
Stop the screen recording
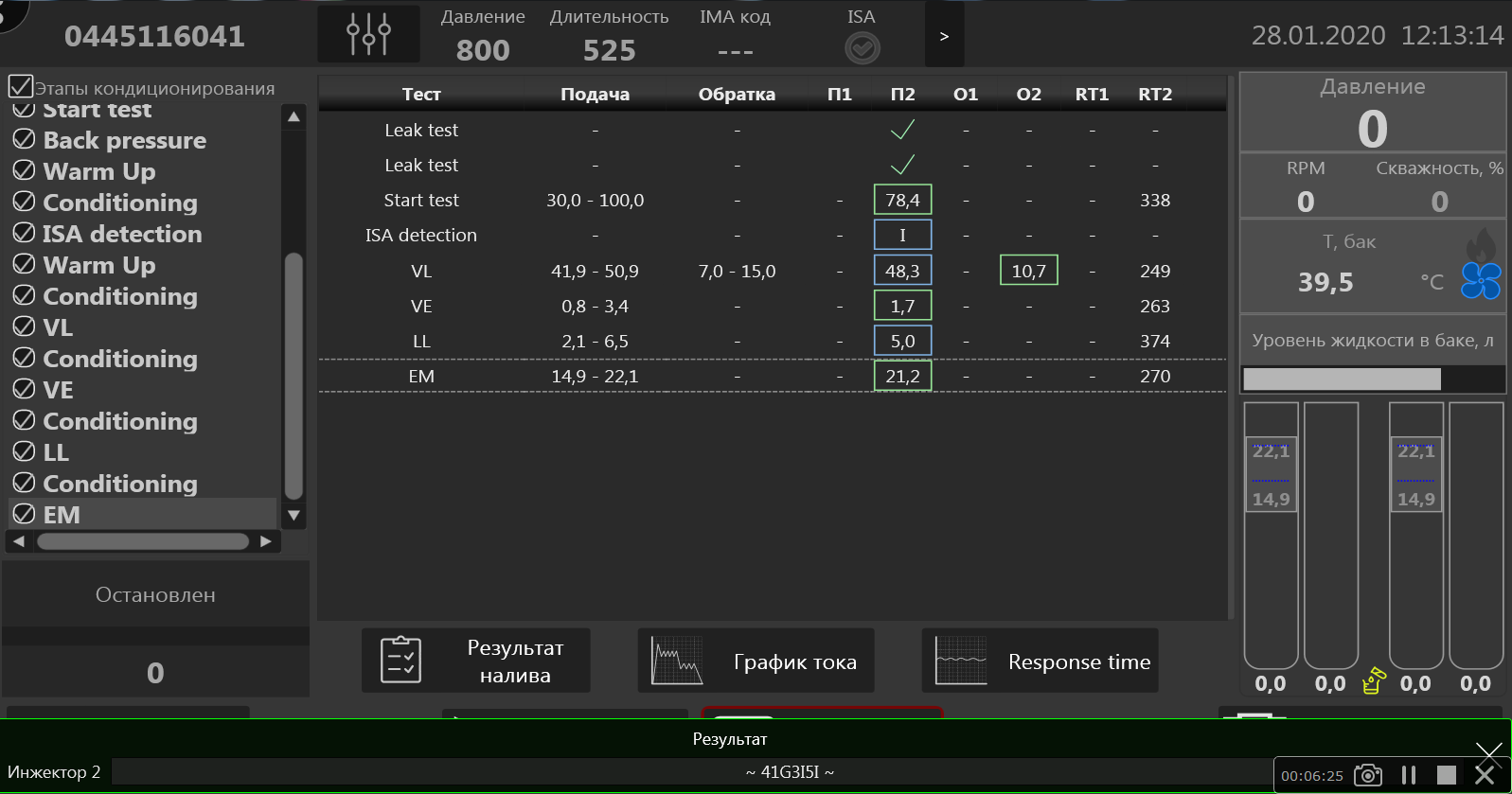1446,775
